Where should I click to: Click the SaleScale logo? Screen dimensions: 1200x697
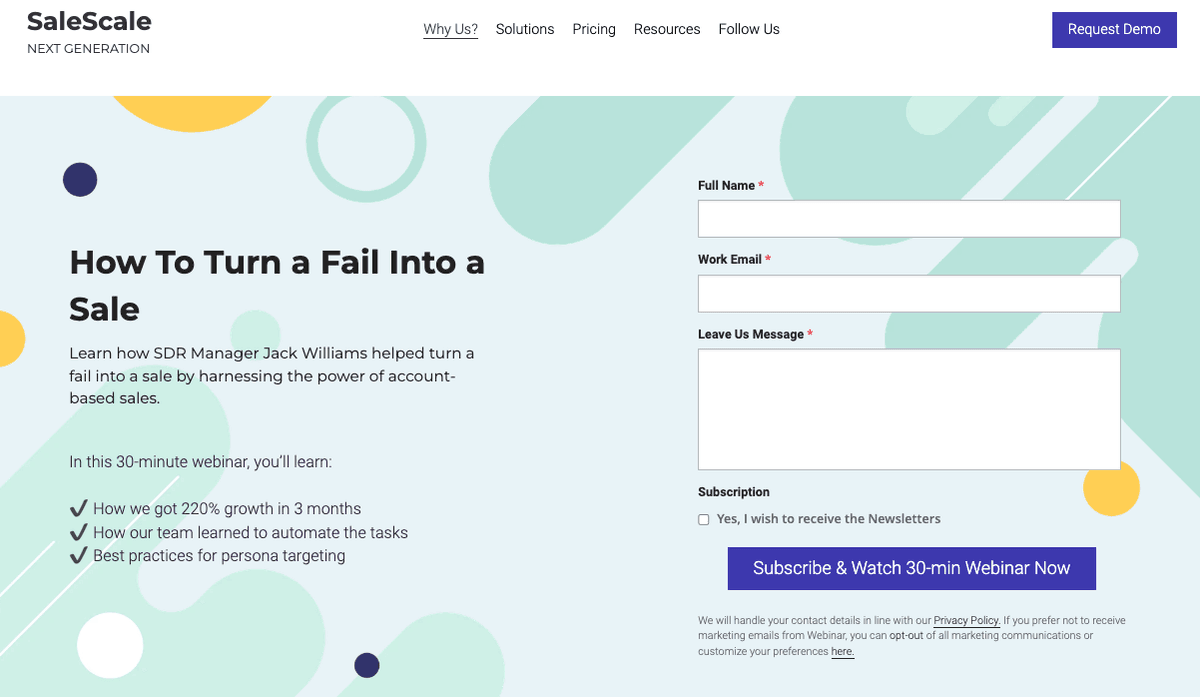(x=89, y=21)
